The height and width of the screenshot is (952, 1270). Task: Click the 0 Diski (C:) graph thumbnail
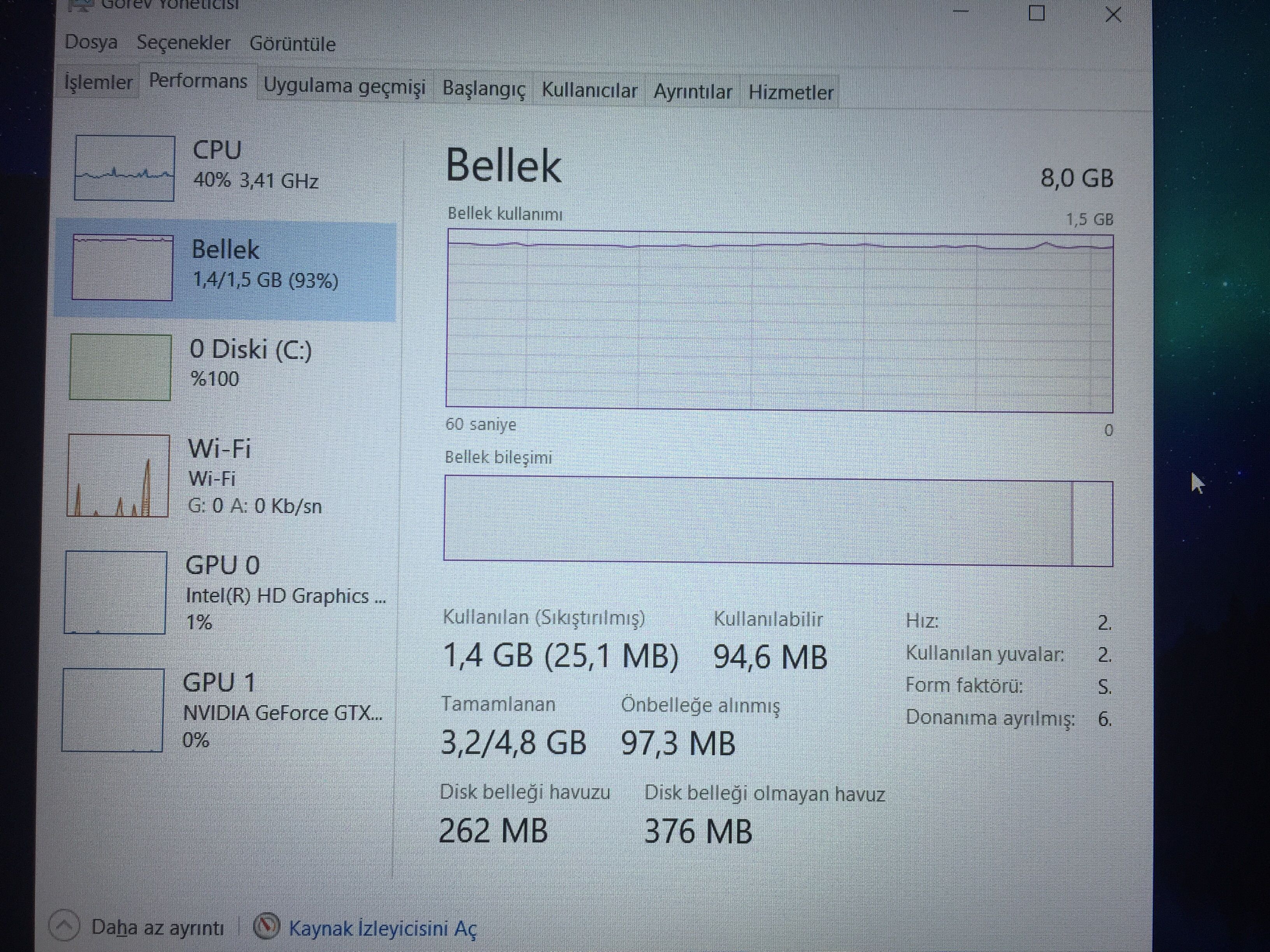(x=120, y=367)
